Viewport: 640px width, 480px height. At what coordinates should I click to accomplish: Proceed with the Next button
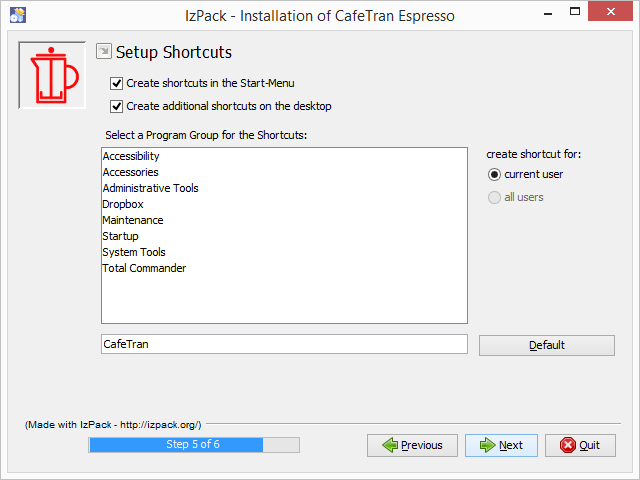coord(501,445)
